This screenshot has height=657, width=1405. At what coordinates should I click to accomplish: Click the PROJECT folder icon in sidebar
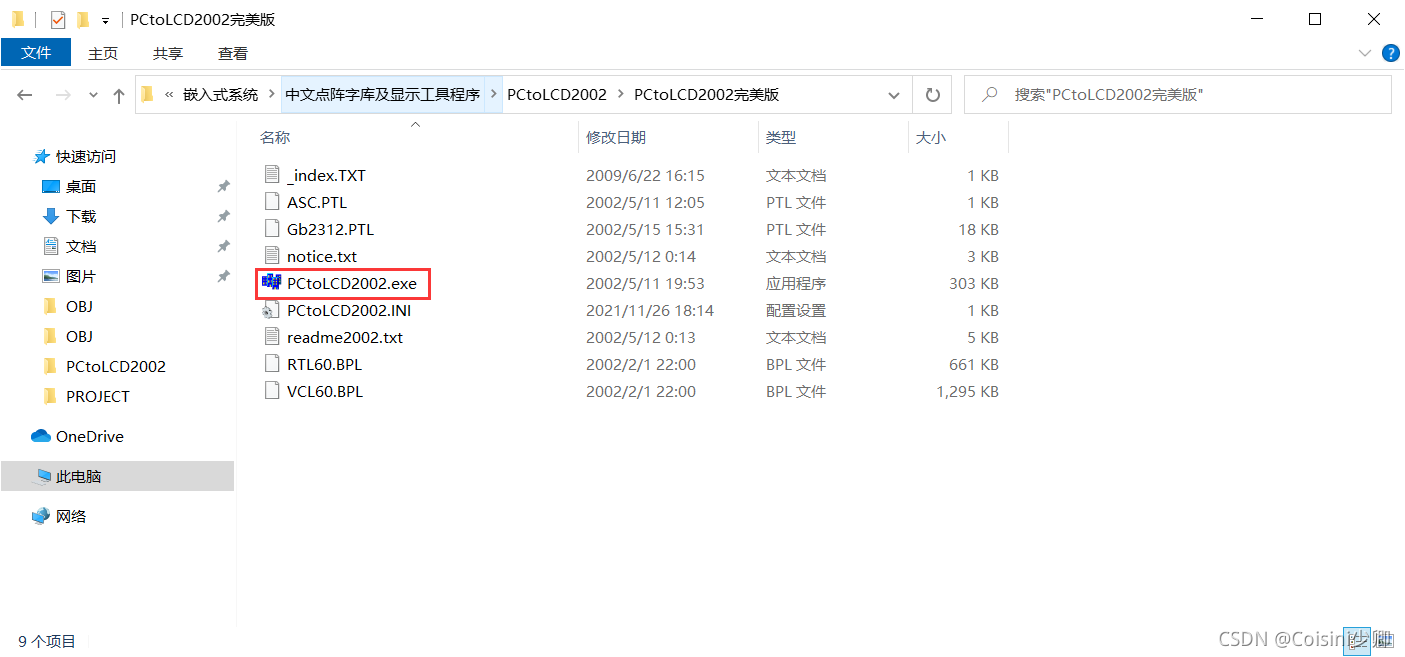click(x=51, y=396)
